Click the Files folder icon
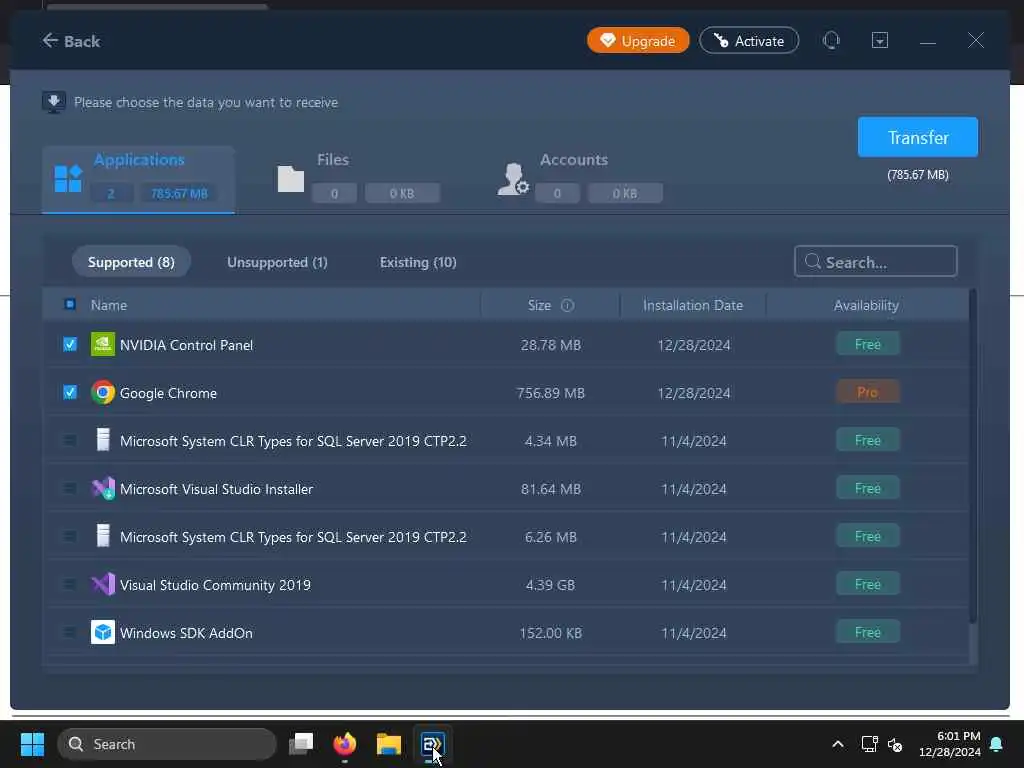 click(291, 179)
